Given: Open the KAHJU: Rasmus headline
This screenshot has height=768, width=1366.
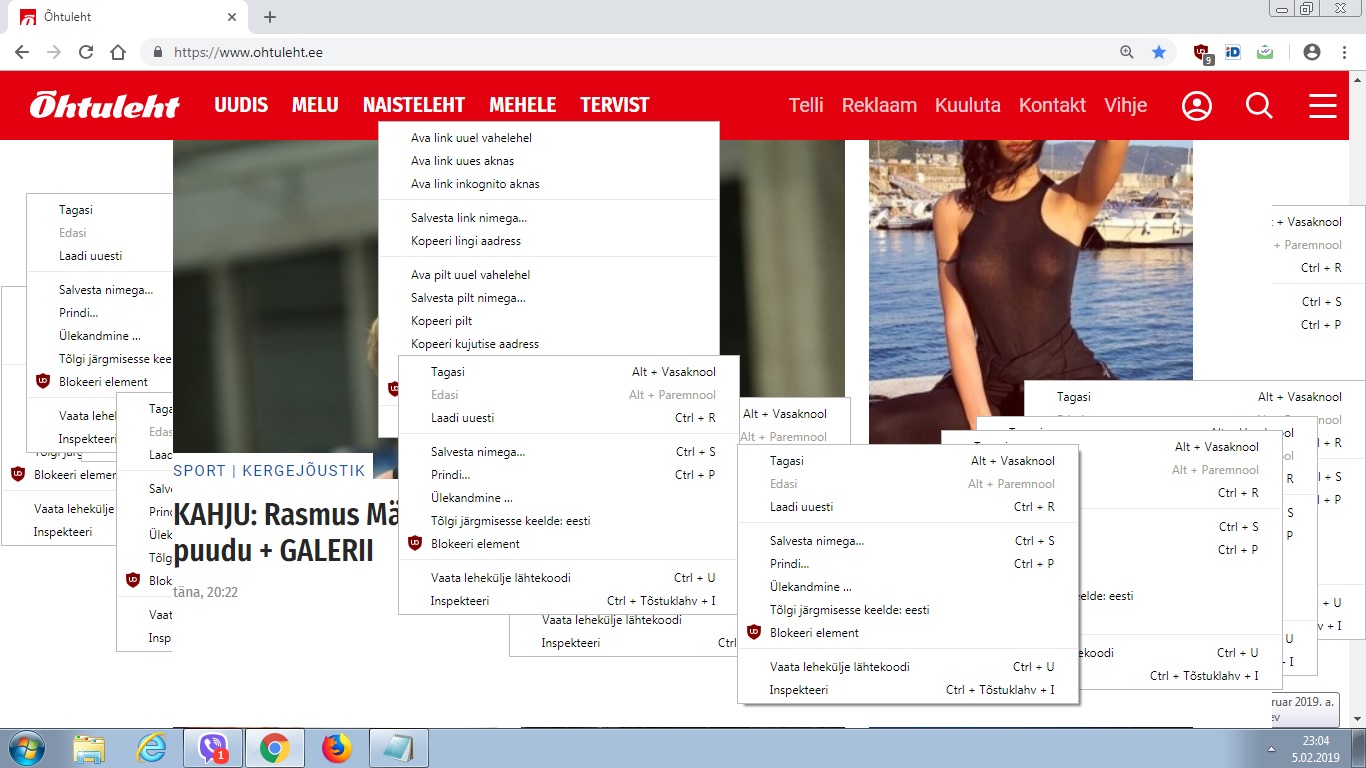Looking at the screenshot, I should [x=285, y=533].
